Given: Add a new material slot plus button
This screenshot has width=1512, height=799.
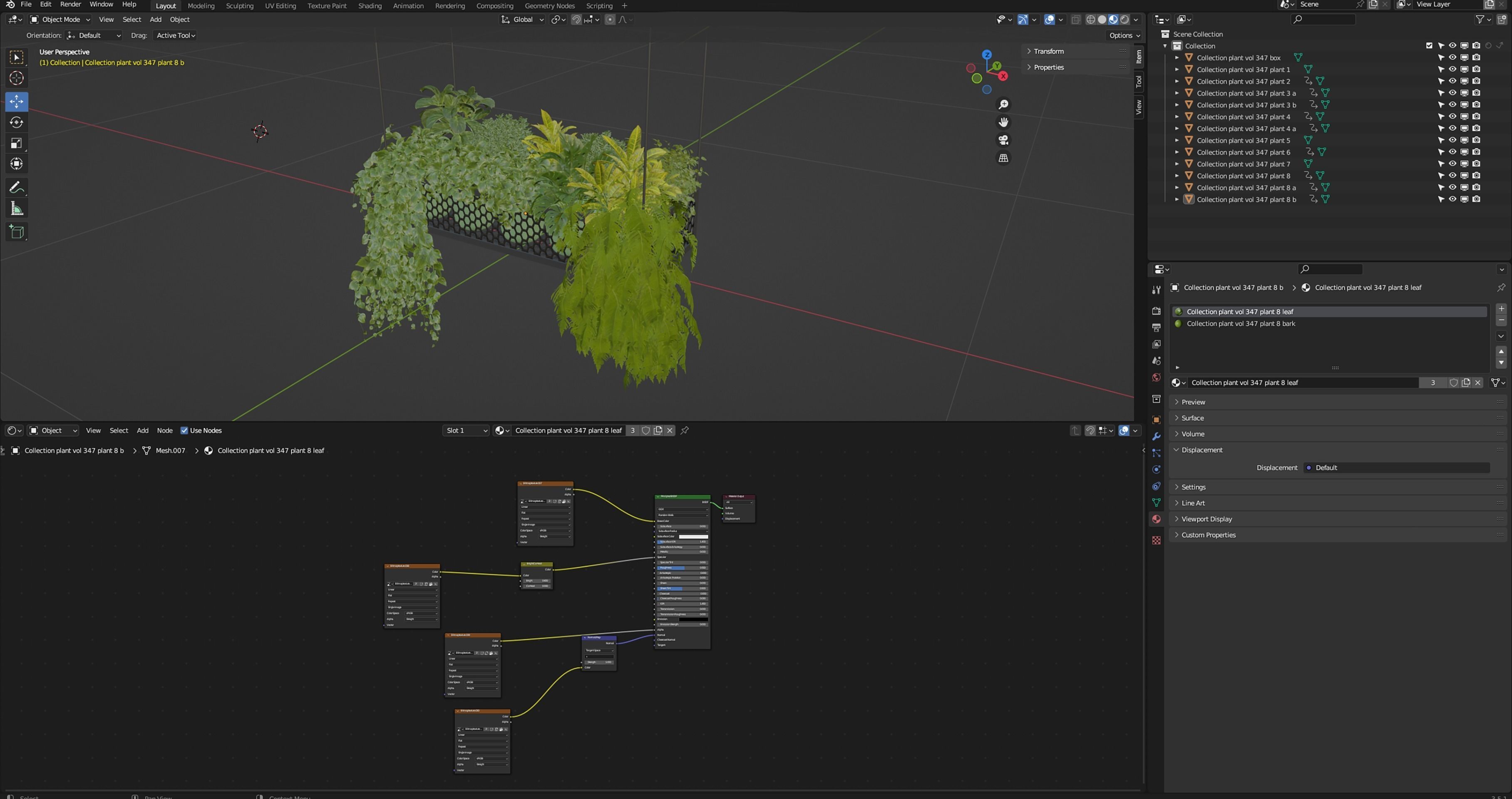Looking at the screenshot, I should (1501, 309).
